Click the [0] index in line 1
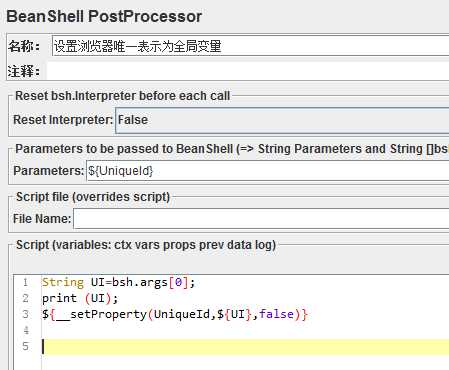 coord(178,283)
